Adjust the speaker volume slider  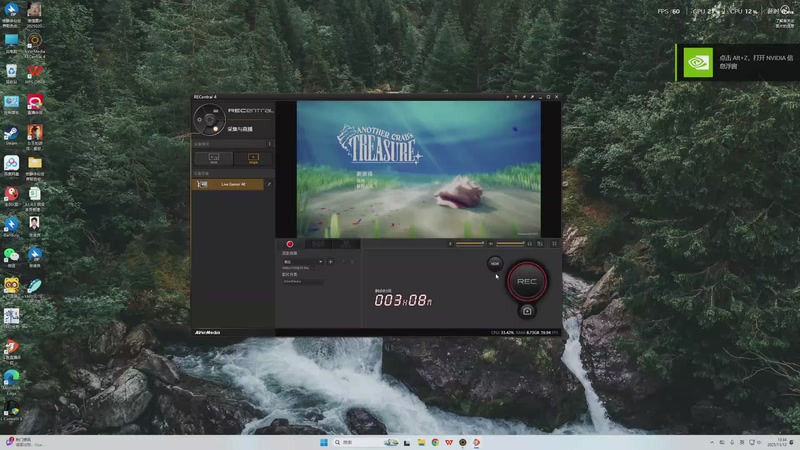(x=510, y=244)
